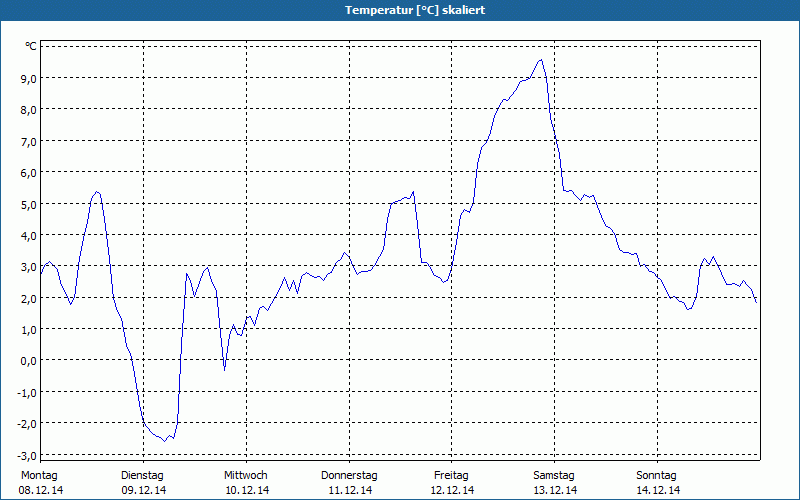Viewport: 800px width, 500px height.
Task: Click the 6,0 y-axis label
Action: pyautogui.click(x=29, y=172)
